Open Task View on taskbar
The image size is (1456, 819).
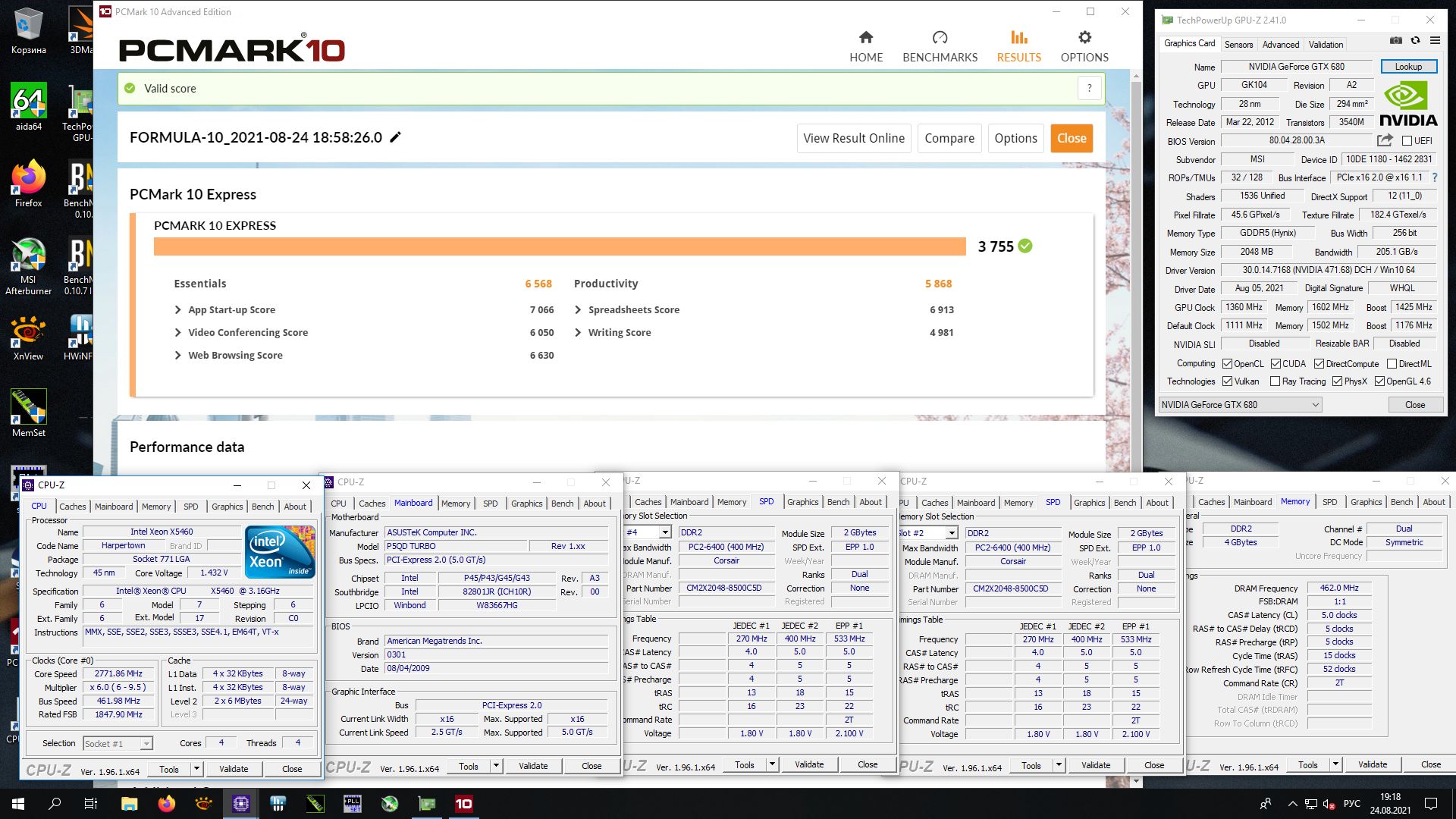point(91,804)
